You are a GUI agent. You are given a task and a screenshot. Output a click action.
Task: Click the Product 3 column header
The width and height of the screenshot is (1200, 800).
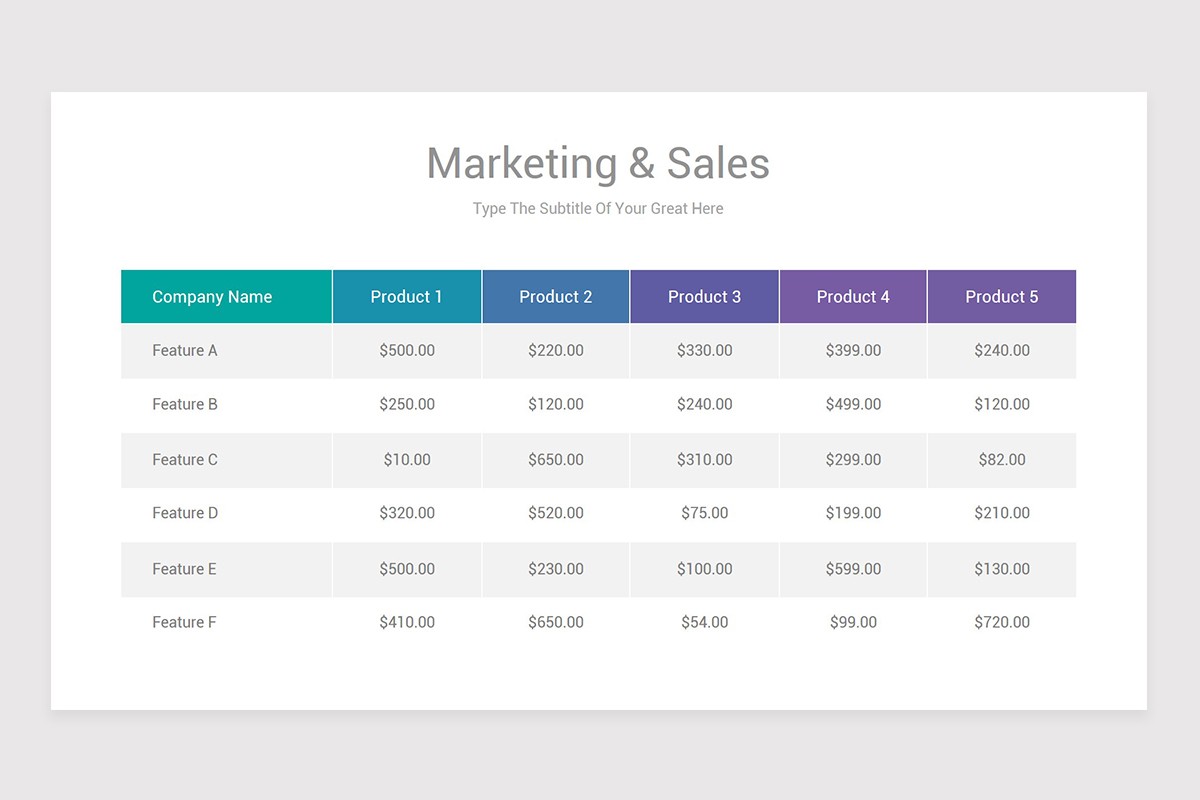tap(705, 297)
